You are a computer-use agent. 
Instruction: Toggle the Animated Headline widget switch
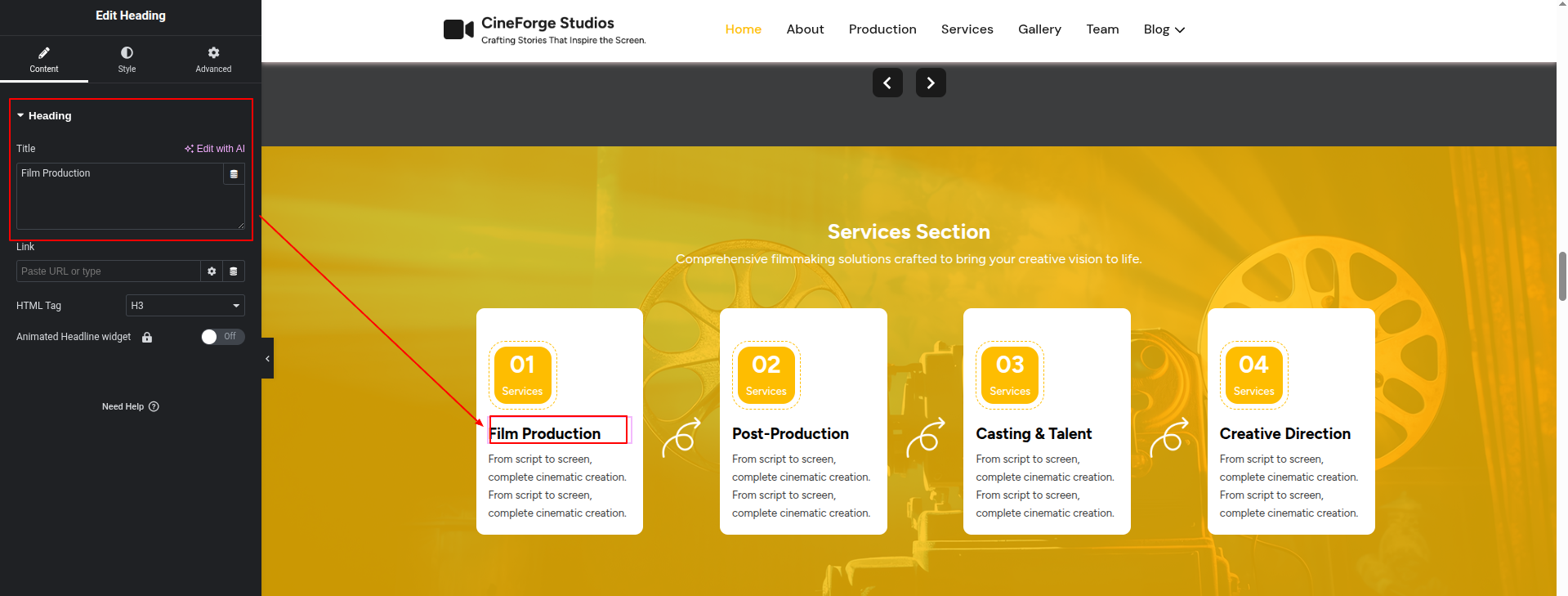click(x=222, y=337)
